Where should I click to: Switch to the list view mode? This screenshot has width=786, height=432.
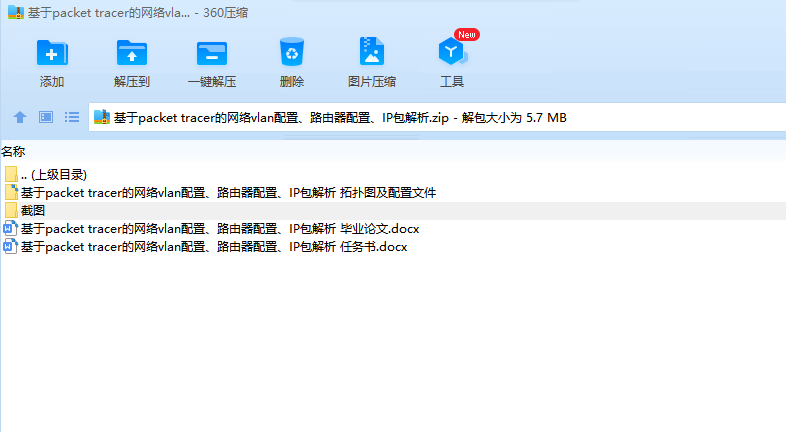(72, 117)
